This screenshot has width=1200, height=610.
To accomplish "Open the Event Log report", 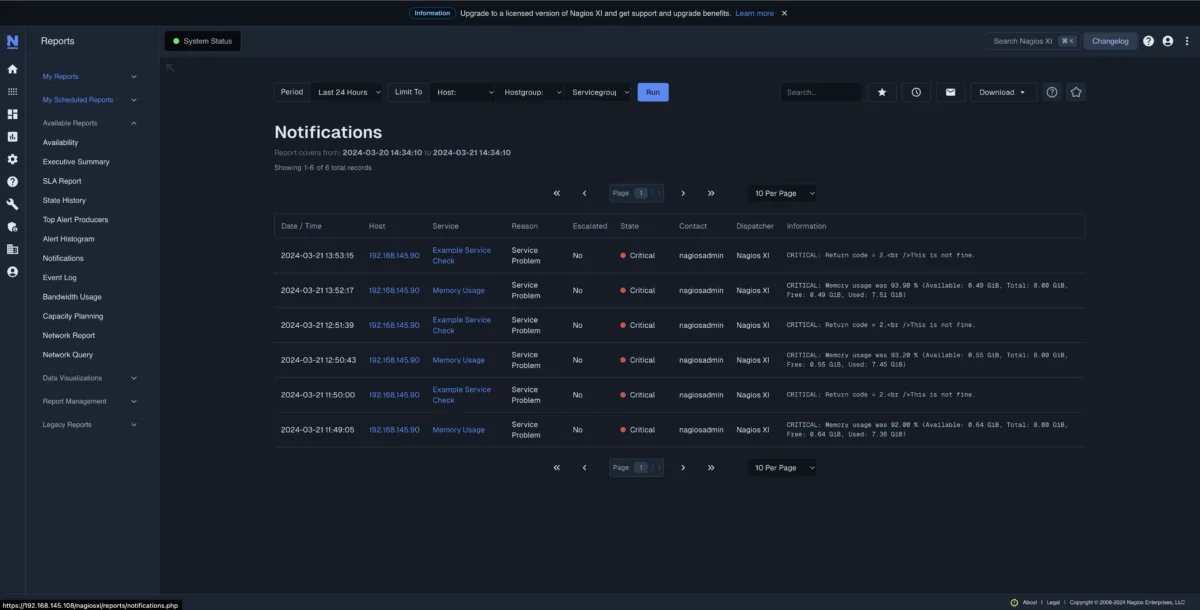I will pos(59,277).
